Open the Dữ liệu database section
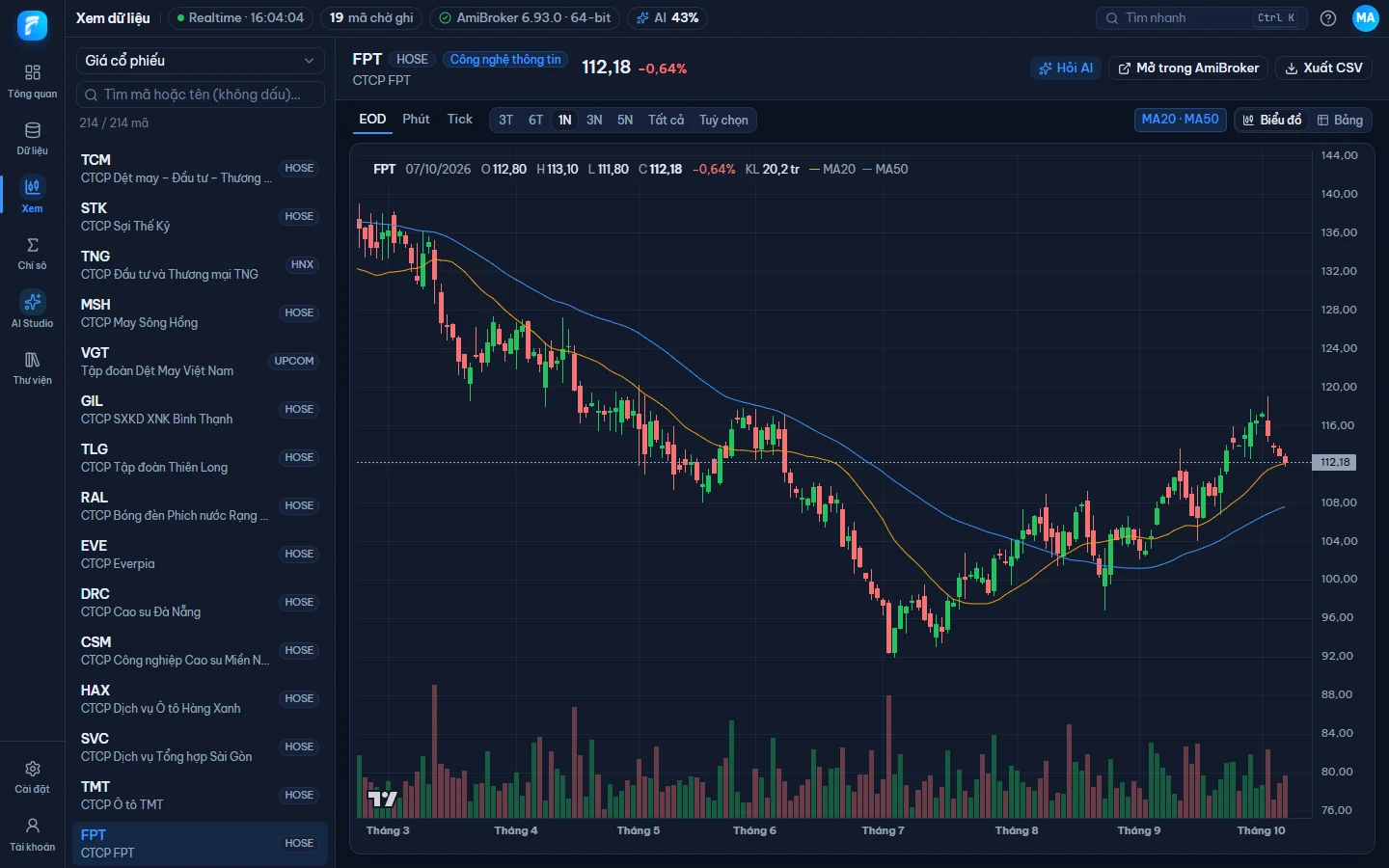This screenshot has width=1389, height=868. [x=32, y=139]
